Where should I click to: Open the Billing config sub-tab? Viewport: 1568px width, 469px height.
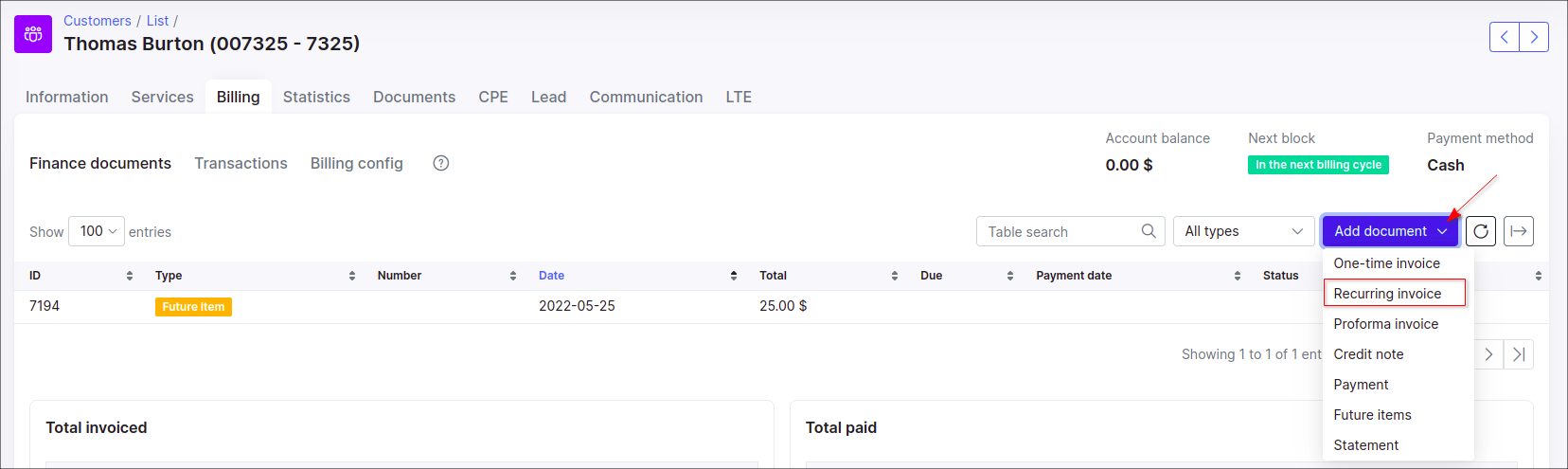click(356, 163)
